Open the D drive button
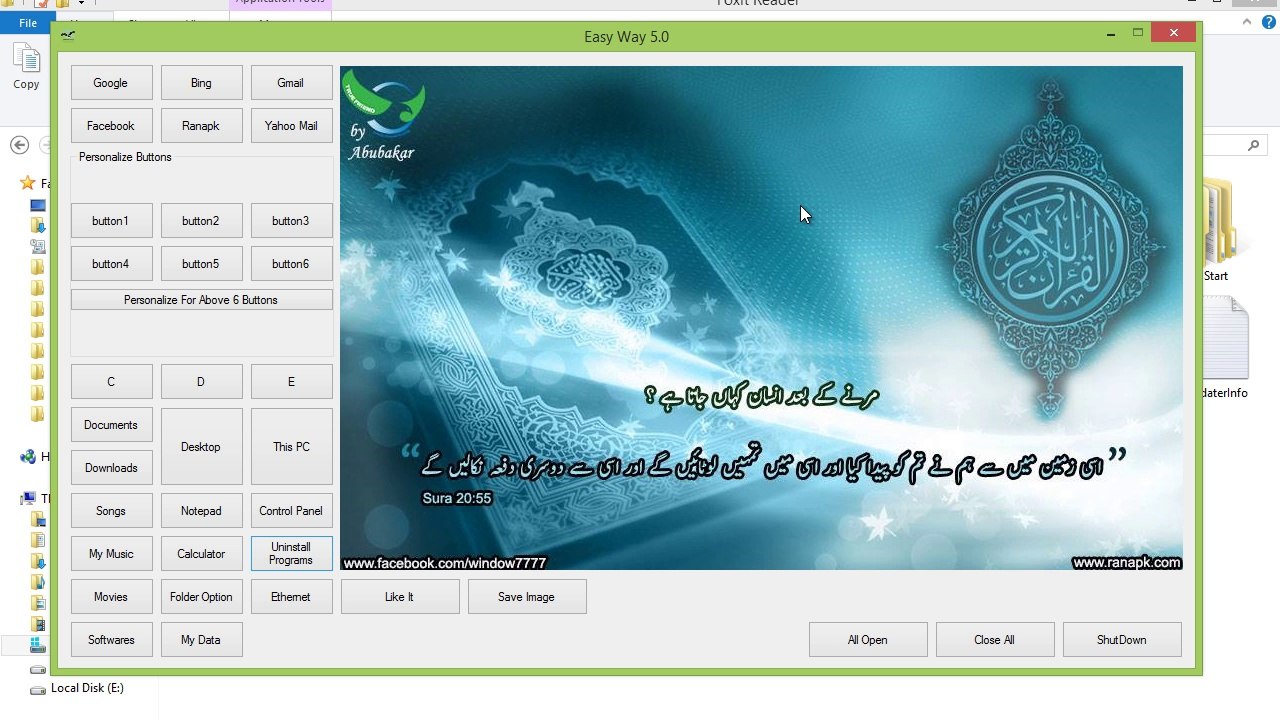This screenshot has width=1280, height=720. 201,382
